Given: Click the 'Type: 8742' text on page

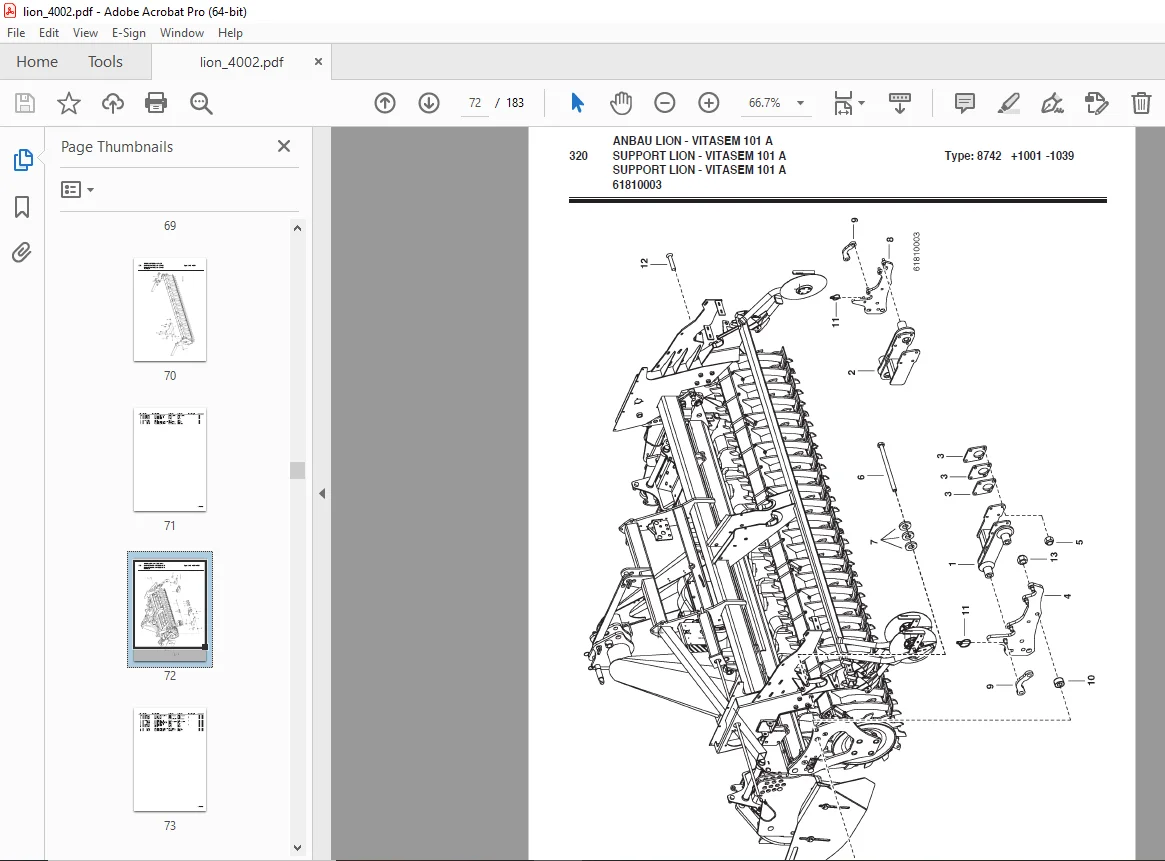Looking at the screenshot, I should 973,156.
